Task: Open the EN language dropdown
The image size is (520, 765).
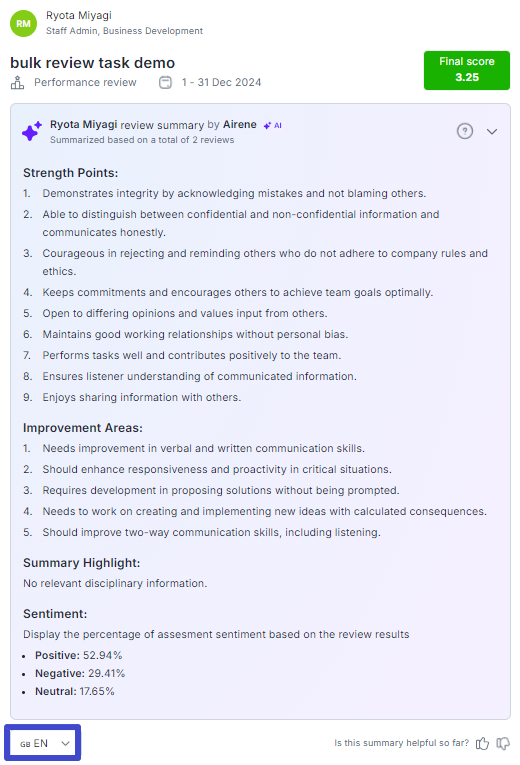Action: (43, 743)
